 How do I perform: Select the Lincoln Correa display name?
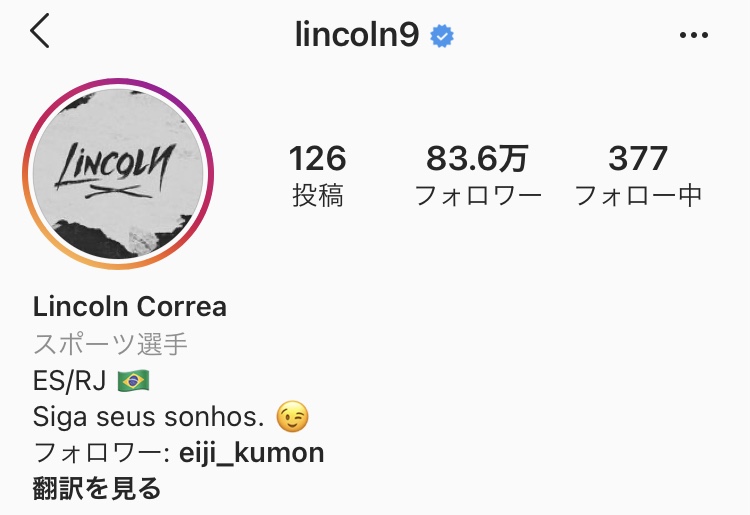tap(130, 307)
